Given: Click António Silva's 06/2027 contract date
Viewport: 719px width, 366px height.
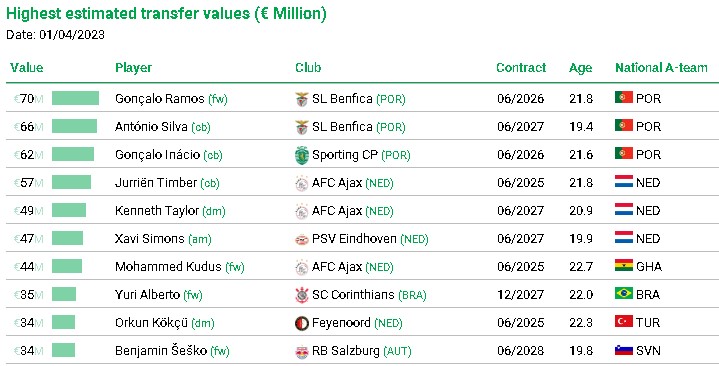Looking at the screenshot, I should pyautogui.click(x=520, y=127).
